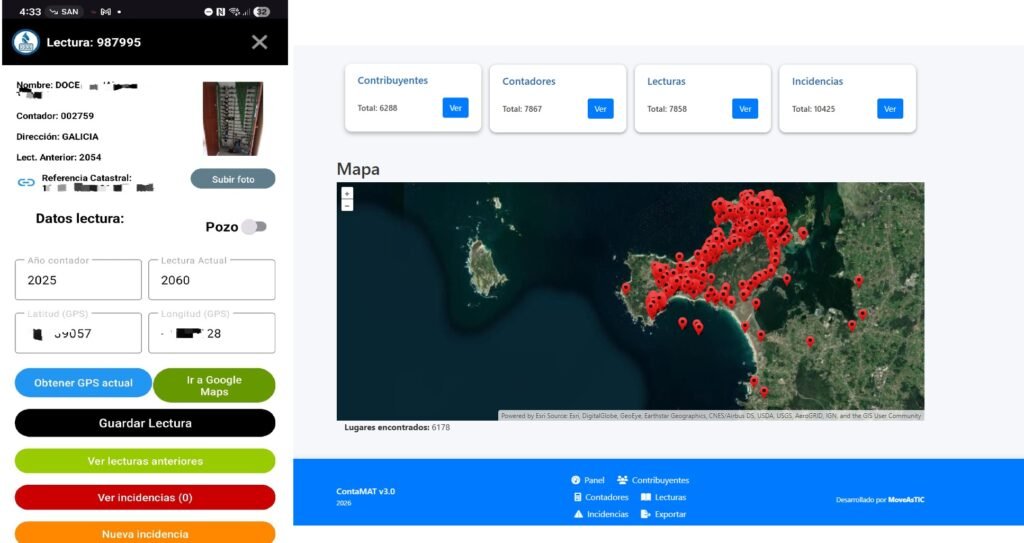Screen dimensions: 1024x543
Task: Open Incidencias from the footer links
Action: point(601,514)
